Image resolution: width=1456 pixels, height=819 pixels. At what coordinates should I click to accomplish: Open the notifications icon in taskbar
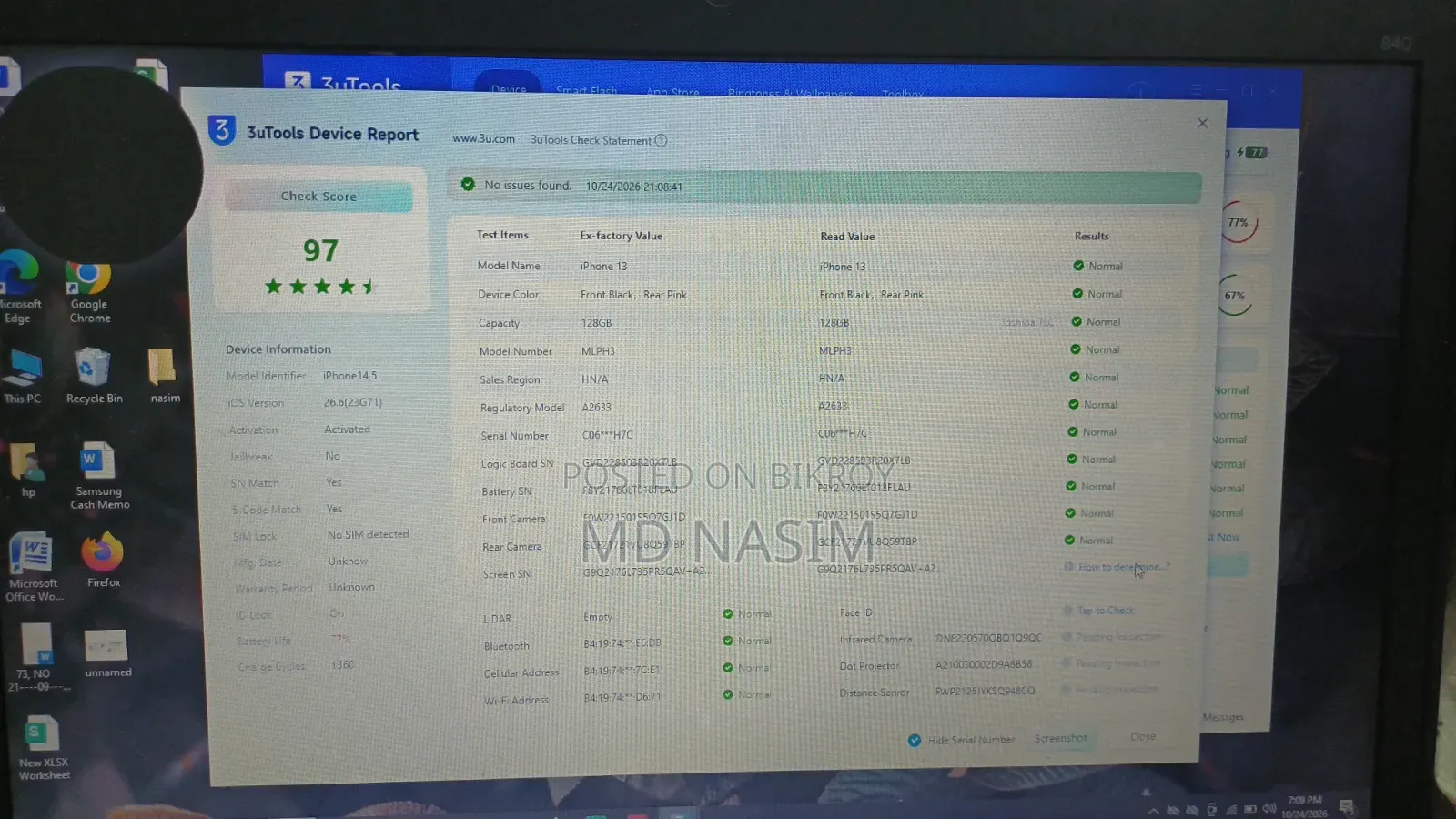pyautogui.click(x=1347, y=806)
